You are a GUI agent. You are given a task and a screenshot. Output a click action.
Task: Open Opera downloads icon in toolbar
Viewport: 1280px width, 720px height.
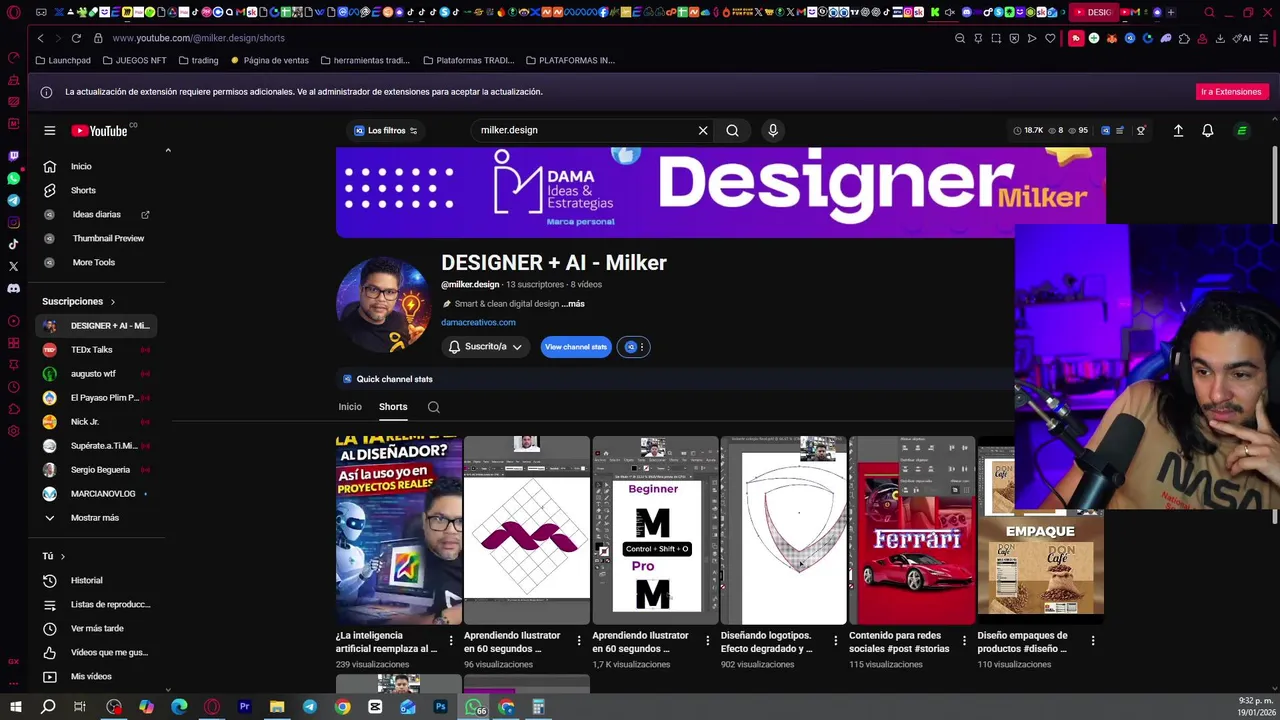[x=1219, y=38]
